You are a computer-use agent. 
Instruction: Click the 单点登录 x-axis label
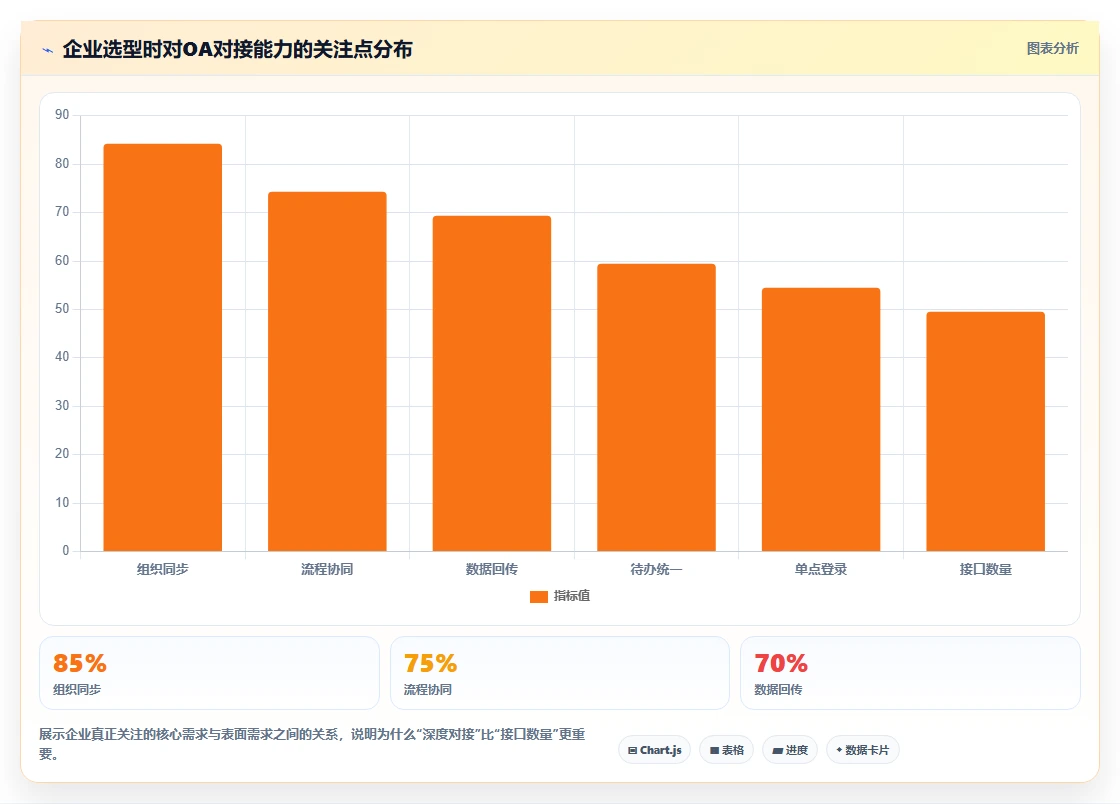(x=821, y=569)
